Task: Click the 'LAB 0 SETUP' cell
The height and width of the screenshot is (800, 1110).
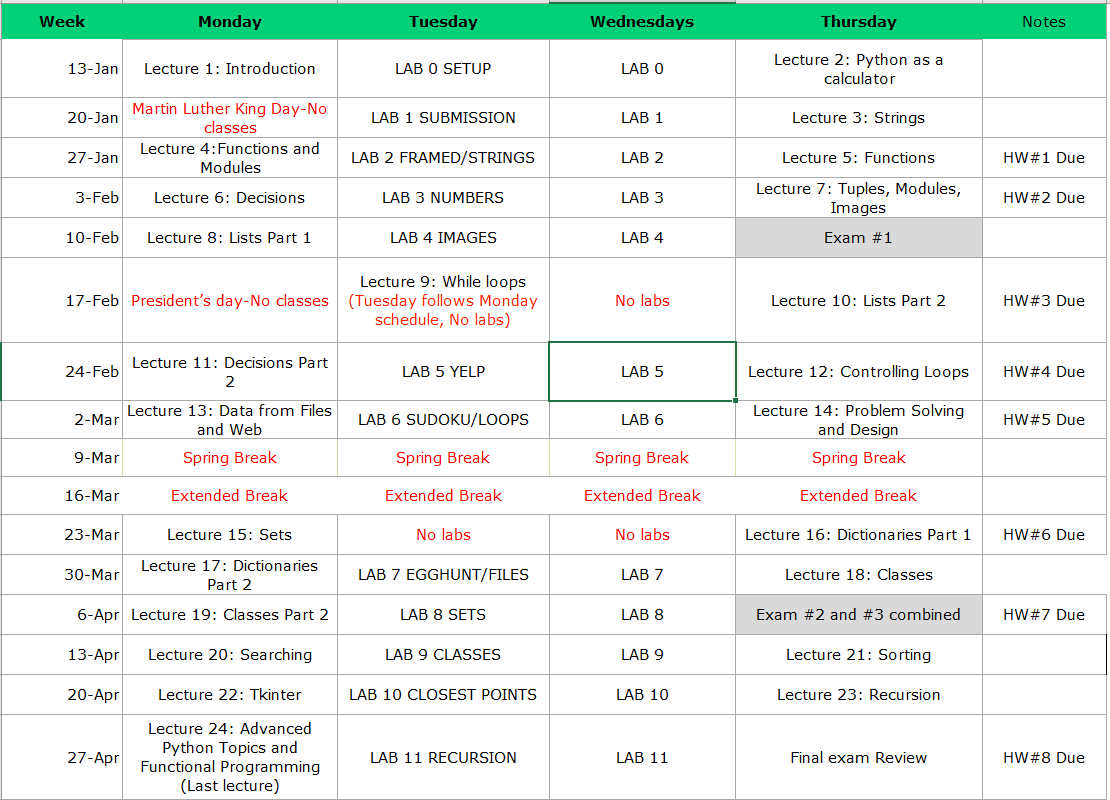Action: click(443, 69)
